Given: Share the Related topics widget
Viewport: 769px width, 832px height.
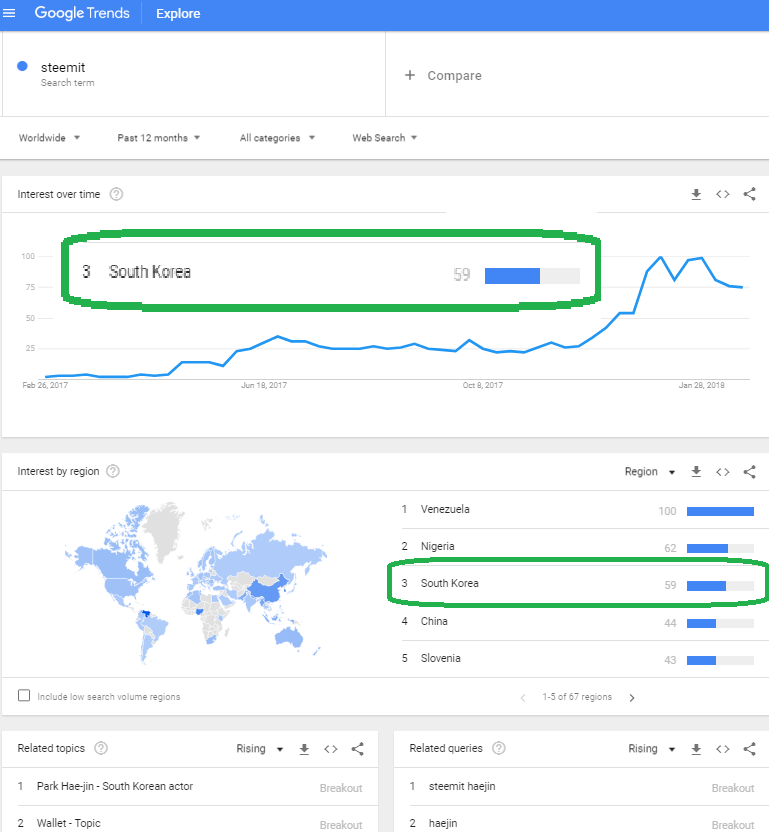Looking at the screenshot, I should [358, 749].
